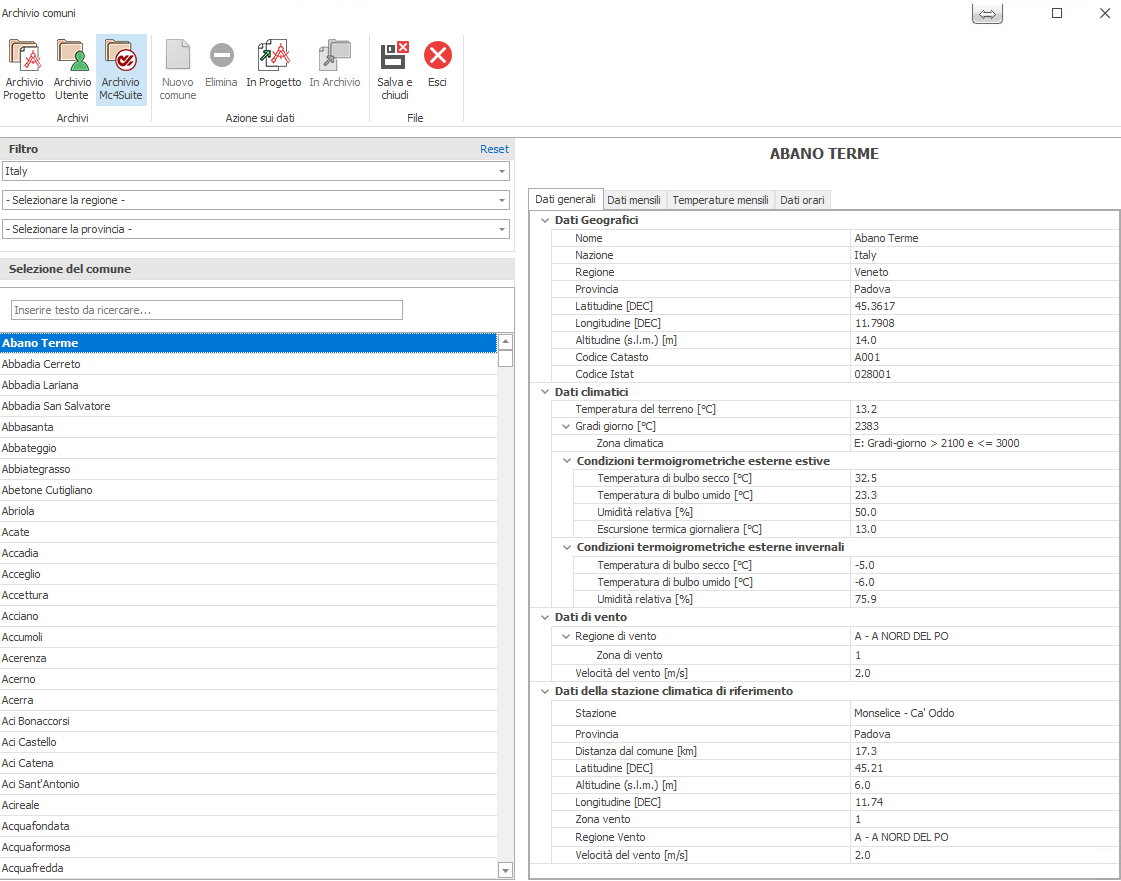Screen dimensions: 1121x881
Task: Collapse the Dati climatici section
Action: (x=544, y=392)
